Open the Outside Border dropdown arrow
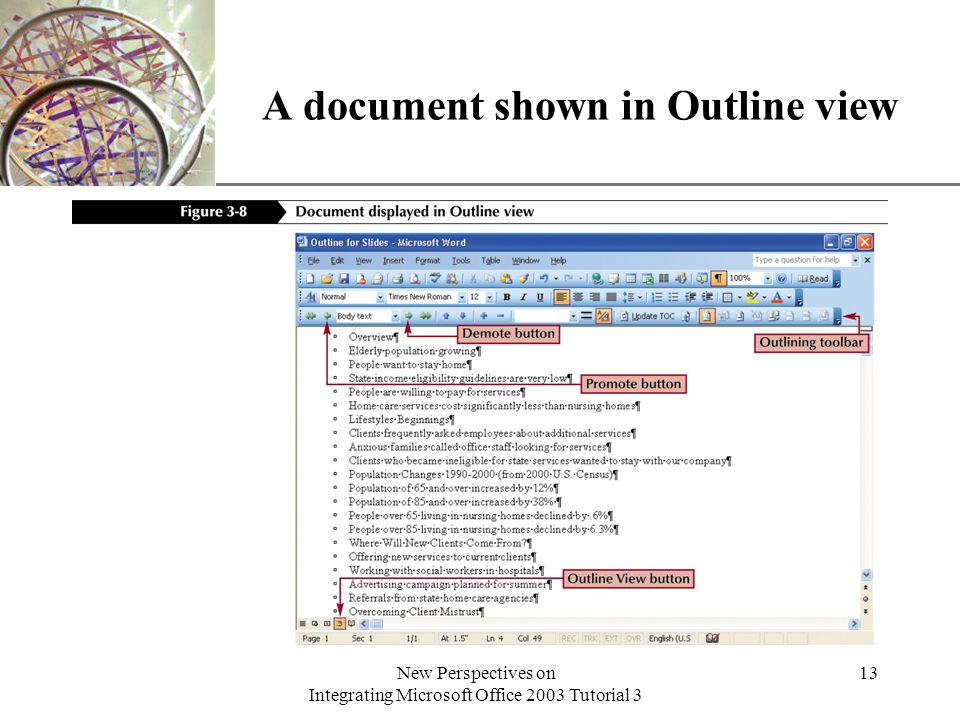The width and height of the screenshot is (960, 720). [x=739, y=298]
